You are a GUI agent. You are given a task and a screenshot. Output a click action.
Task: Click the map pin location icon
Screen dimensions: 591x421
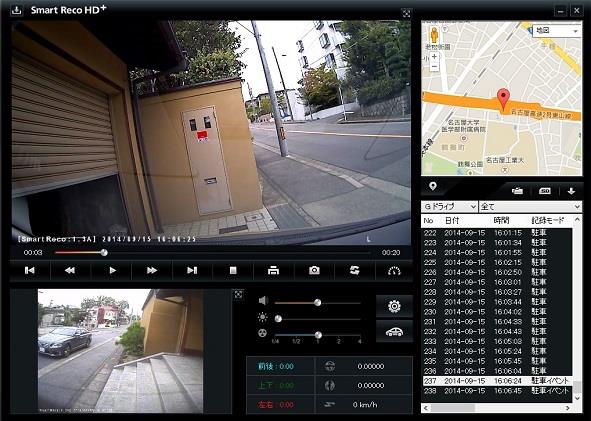point(433,186)
